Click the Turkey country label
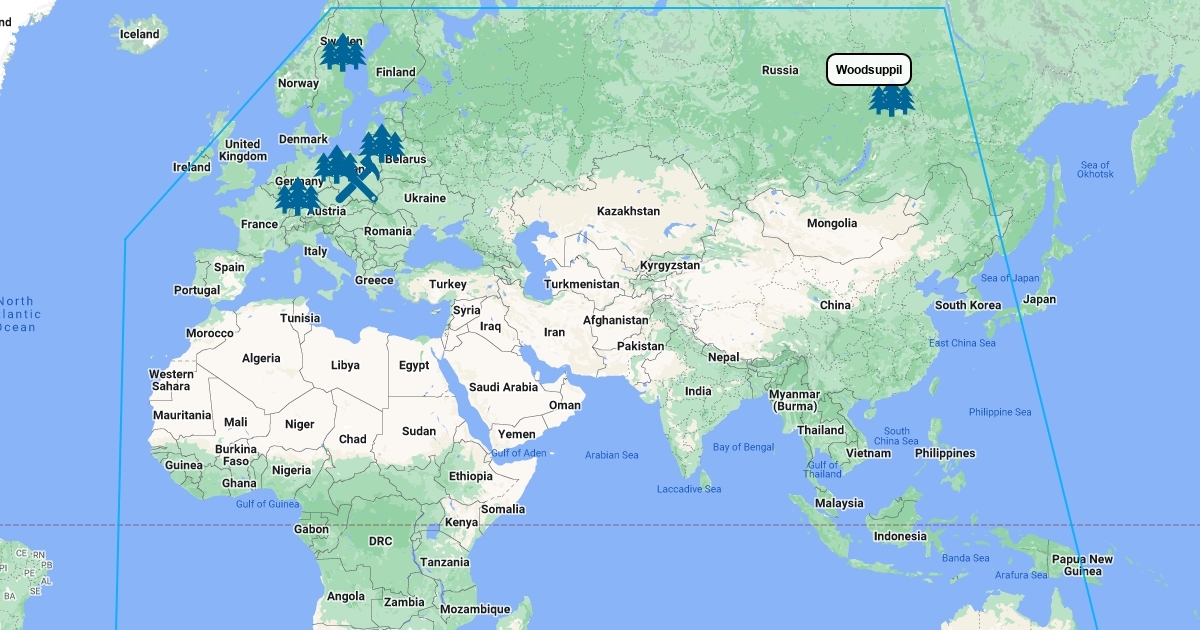Image resolution: width=1200 pixels, height=630 pixels. coord(448,284)
